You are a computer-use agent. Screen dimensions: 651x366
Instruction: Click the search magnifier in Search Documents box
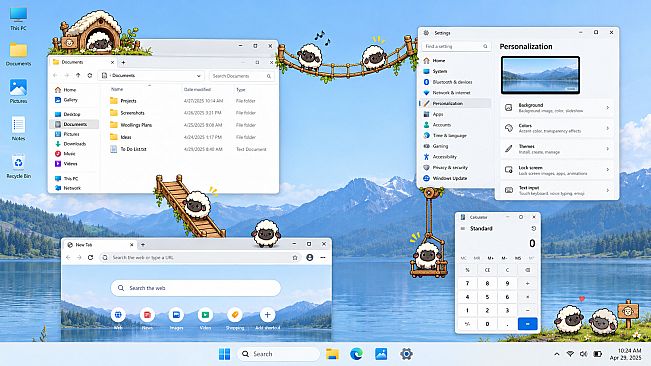coord(269,76)
